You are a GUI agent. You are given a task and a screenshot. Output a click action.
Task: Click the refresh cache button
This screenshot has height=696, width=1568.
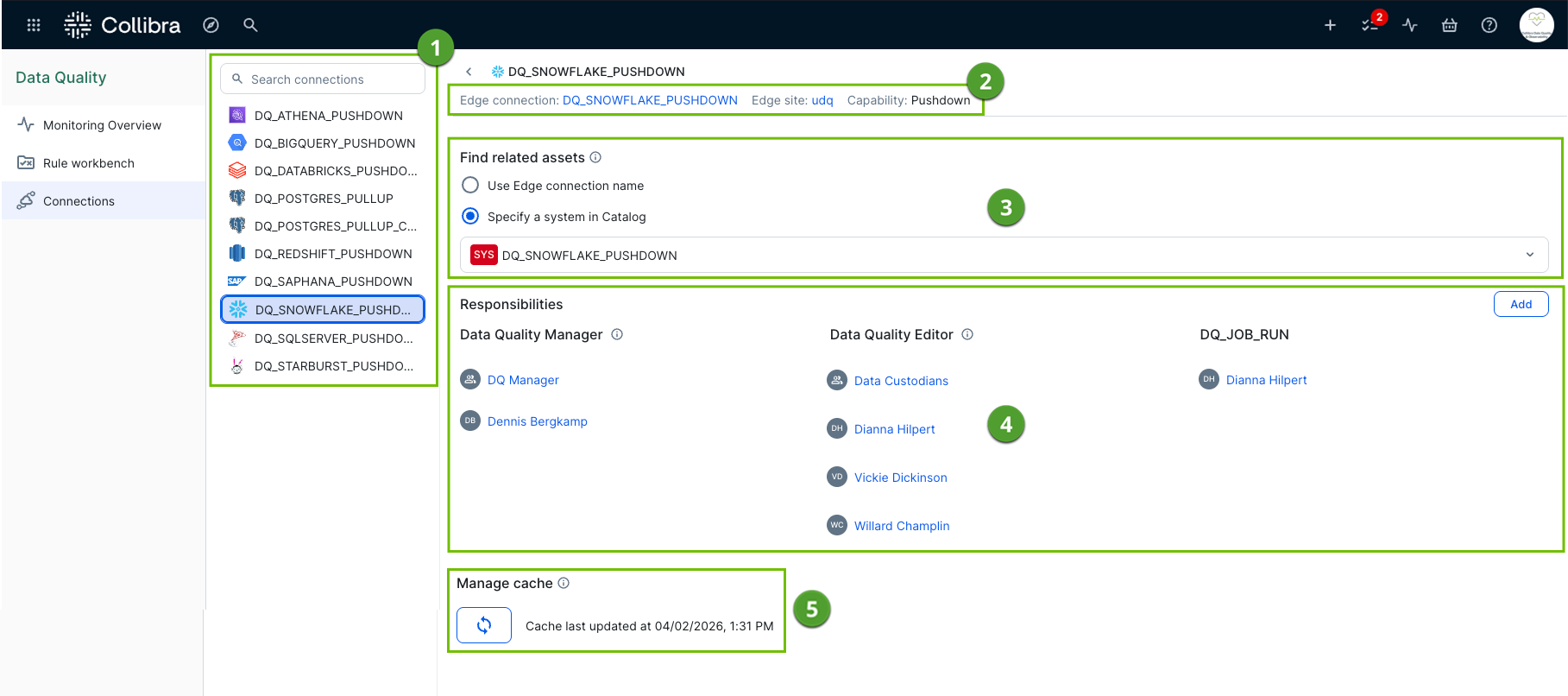tap(484, 625)
